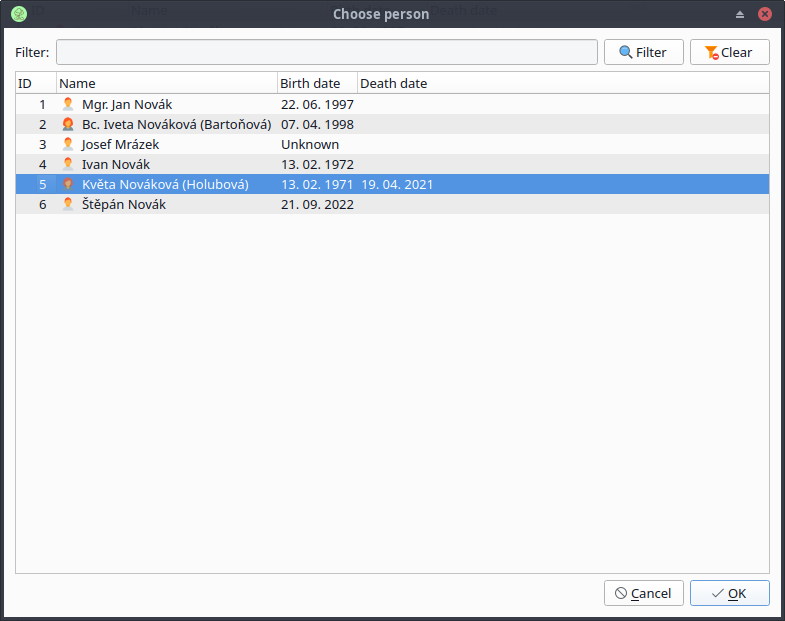Click the application logo in the title bar
785x621 pixels.
click(18, 14)
